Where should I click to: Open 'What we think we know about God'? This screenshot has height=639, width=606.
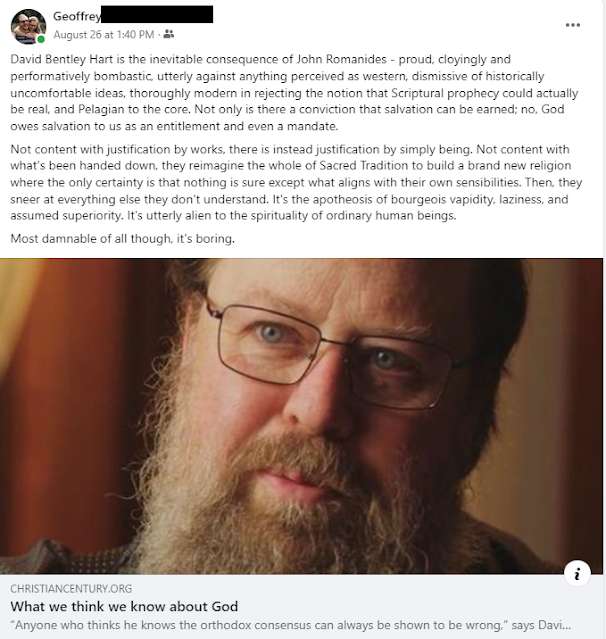pos(124,606)
